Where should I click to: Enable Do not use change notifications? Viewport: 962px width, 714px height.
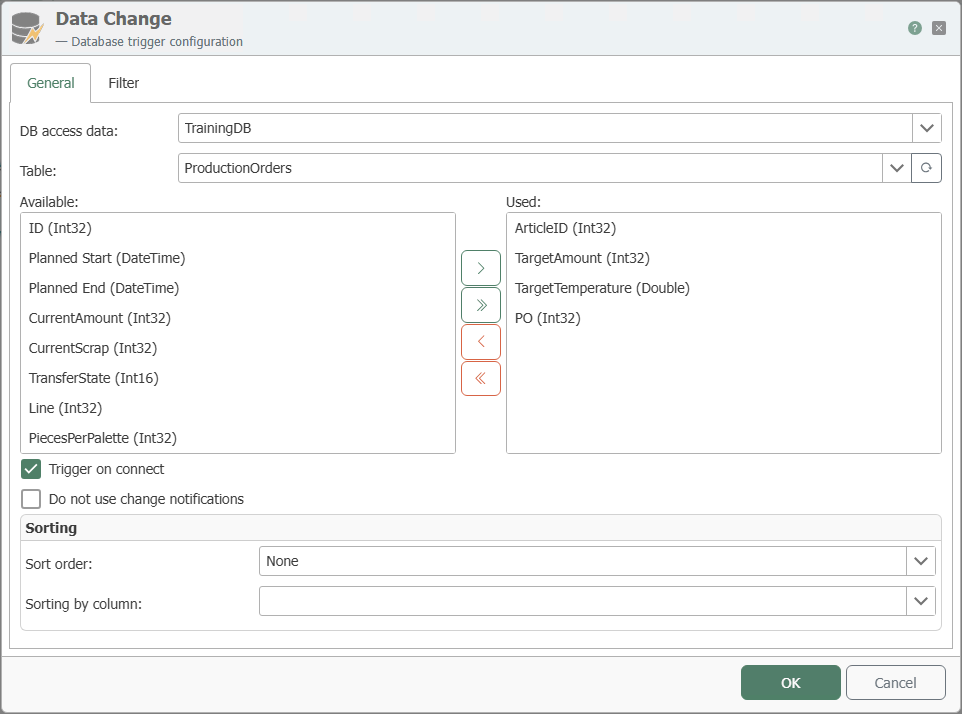point(31,499)
